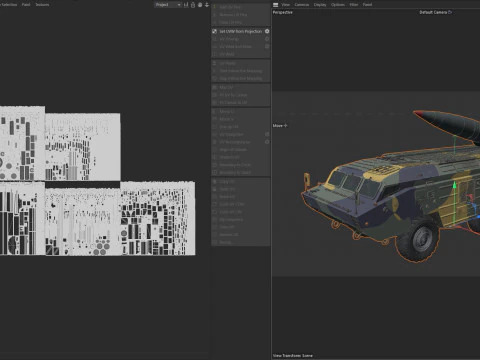480x360 pixels.
Task: Click the round icon right of Project dropdown
Action: pyautogui.click(x=200, y=5)
